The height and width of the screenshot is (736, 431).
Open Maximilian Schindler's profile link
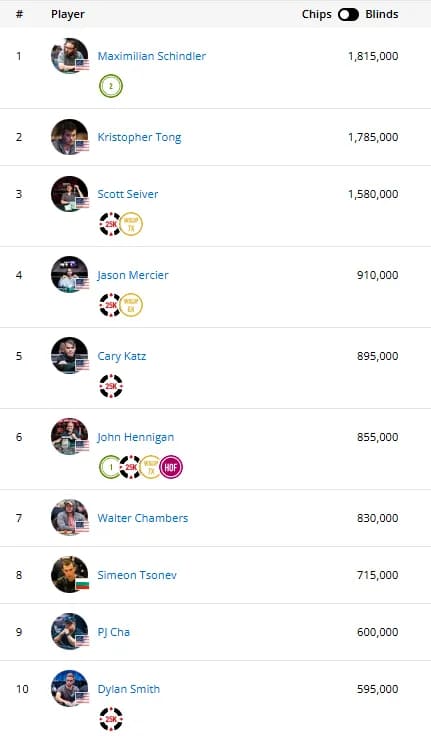point(152,56)
